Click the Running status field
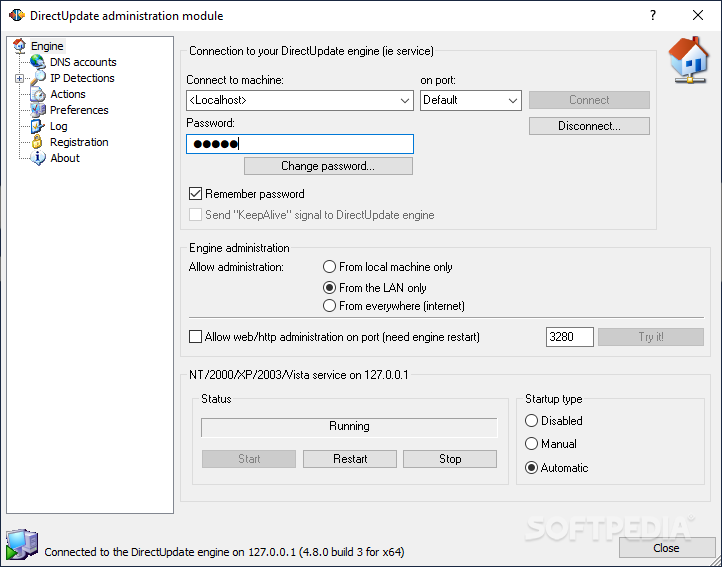The height and width of the screenshot is (567, 722). pyautogui.click(x=349, y=427)
